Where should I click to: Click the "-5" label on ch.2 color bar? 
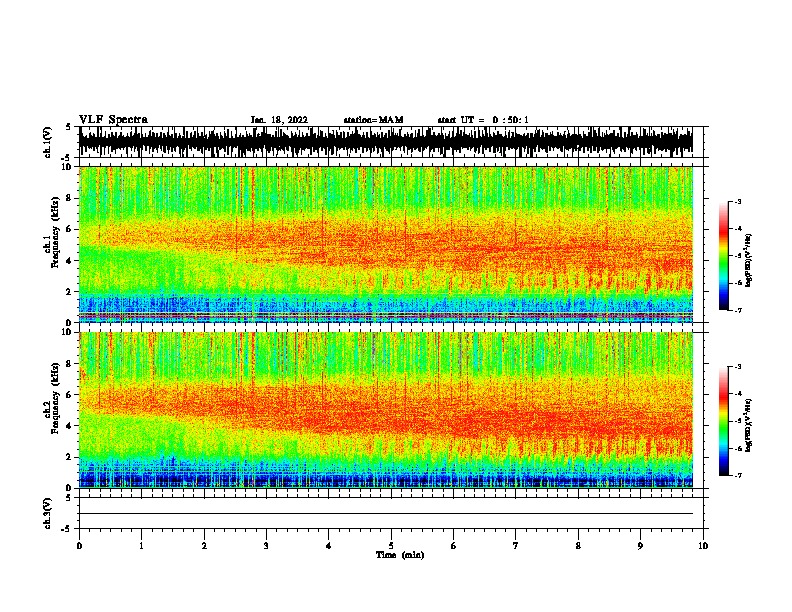(738, 421)
